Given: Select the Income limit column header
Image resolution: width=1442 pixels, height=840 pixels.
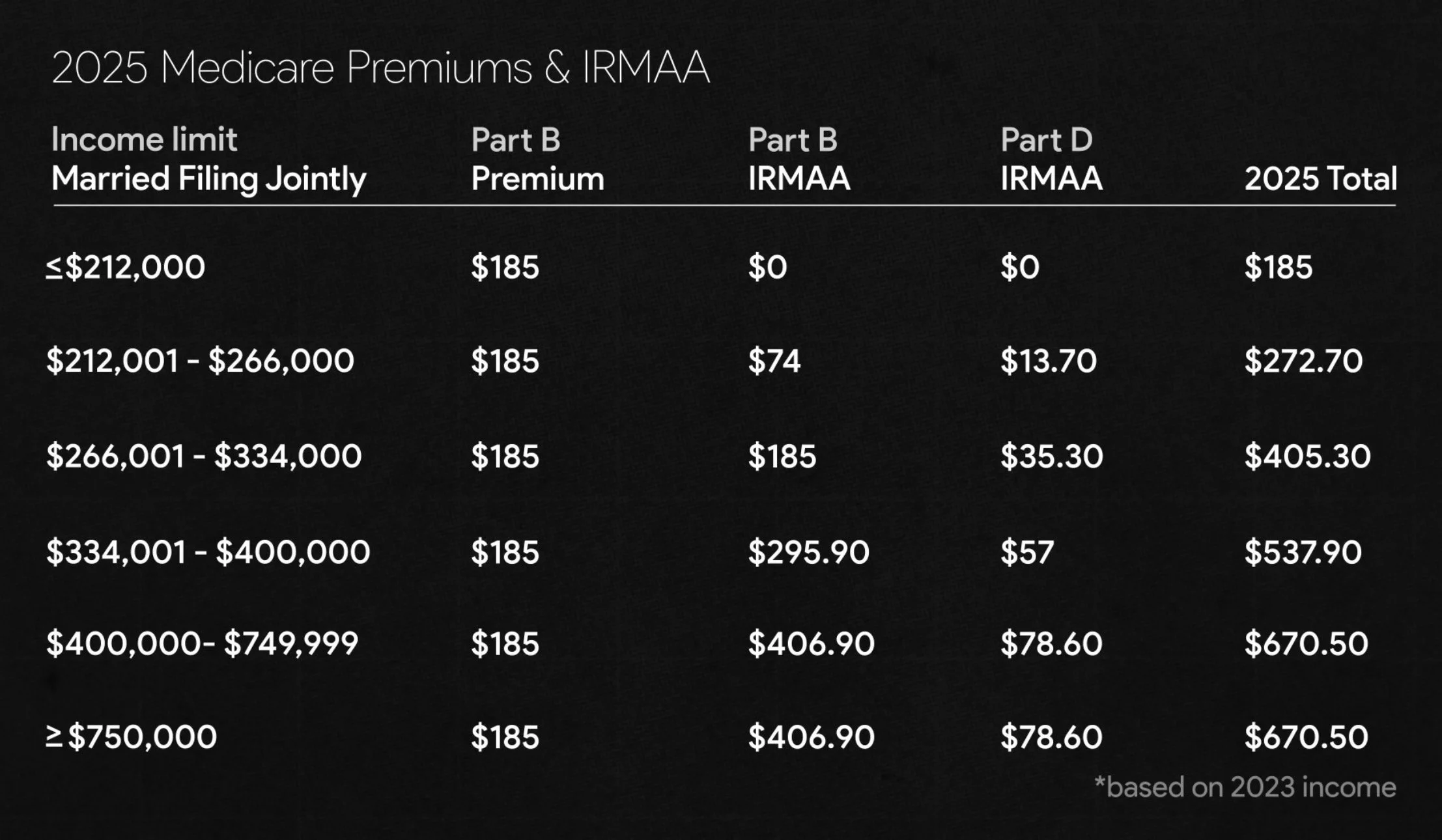Looking at the screenshot, I should point(144,139).
